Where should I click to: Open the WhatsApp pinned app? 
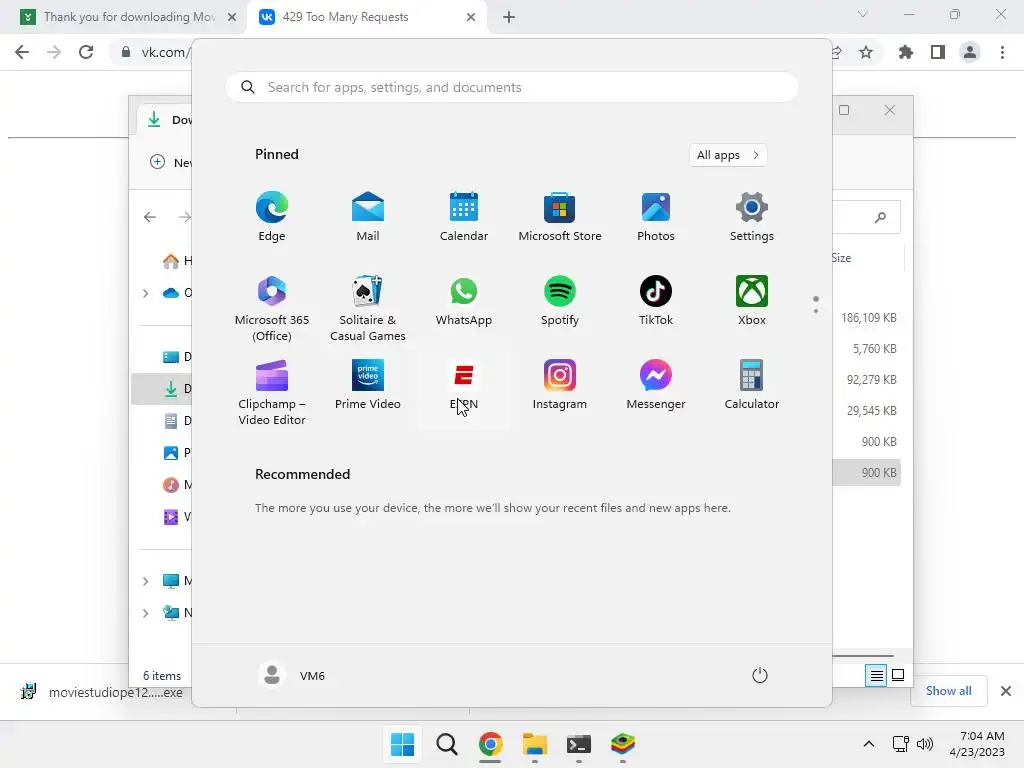(464, 300)
